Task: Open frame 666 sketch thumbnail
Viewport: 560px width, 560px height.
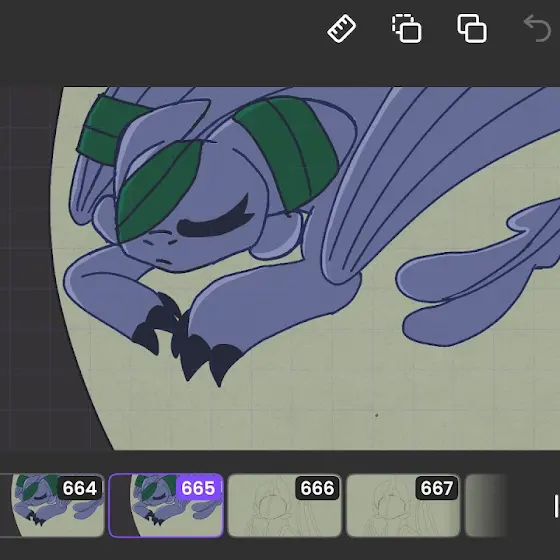Action: pyautogui.click(x=284, y=505)
